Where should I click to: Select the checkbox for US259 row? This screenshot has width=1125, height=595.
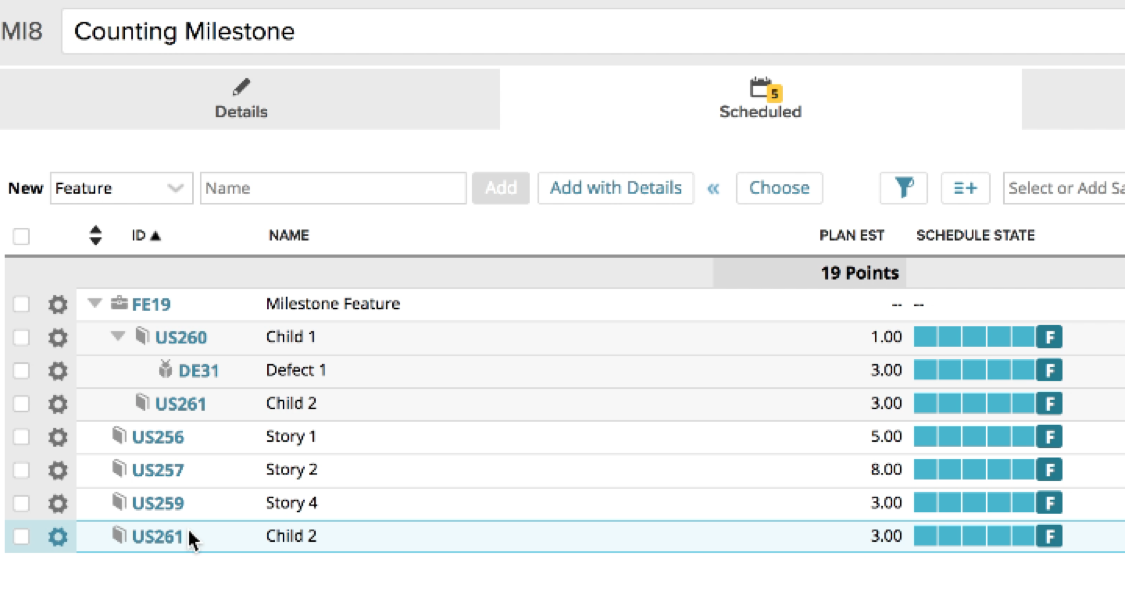coord(21,503)
